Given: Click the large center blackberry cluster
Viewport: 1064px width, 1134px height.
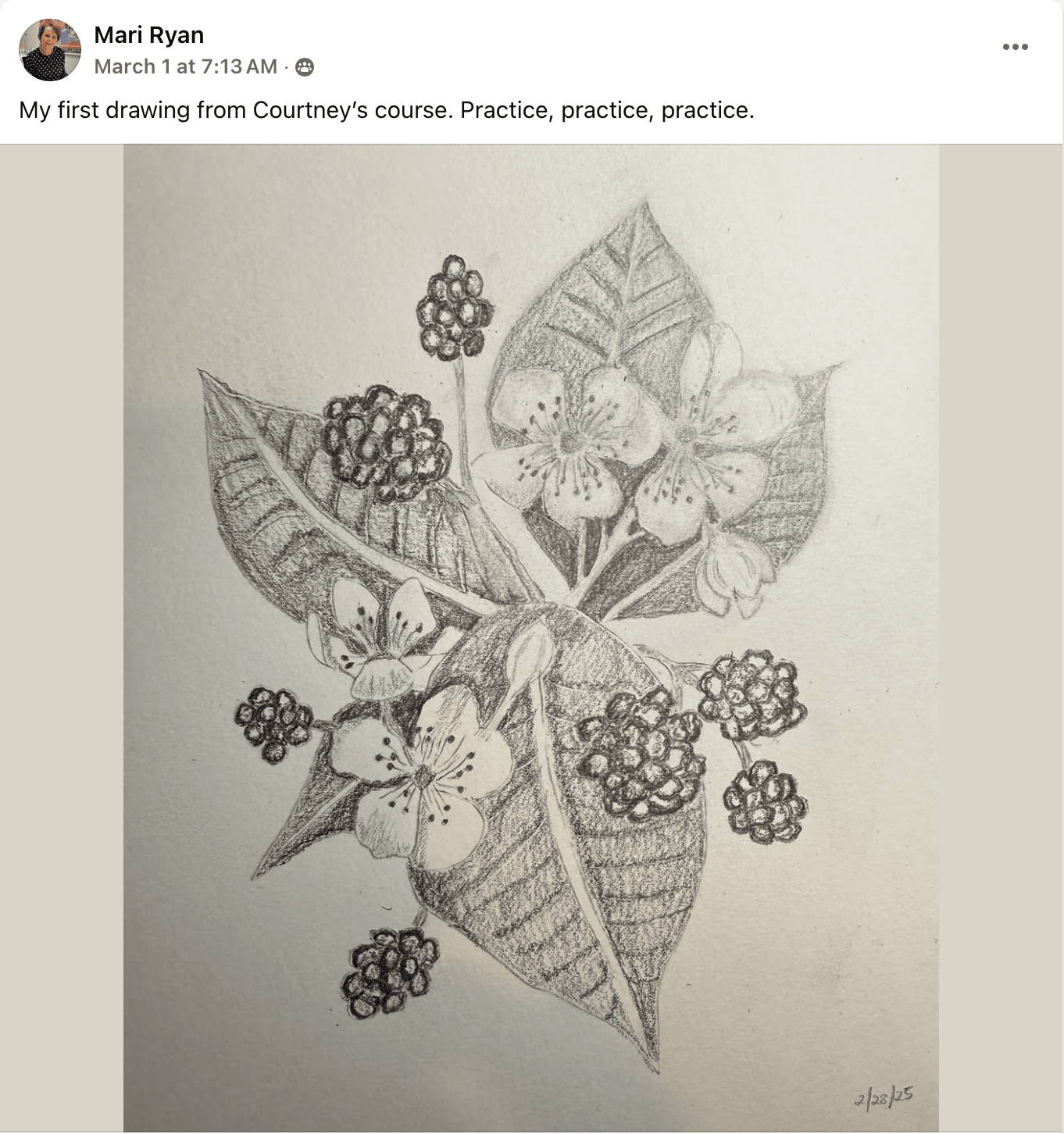Looking at the screenshot, I should [641, 755].
